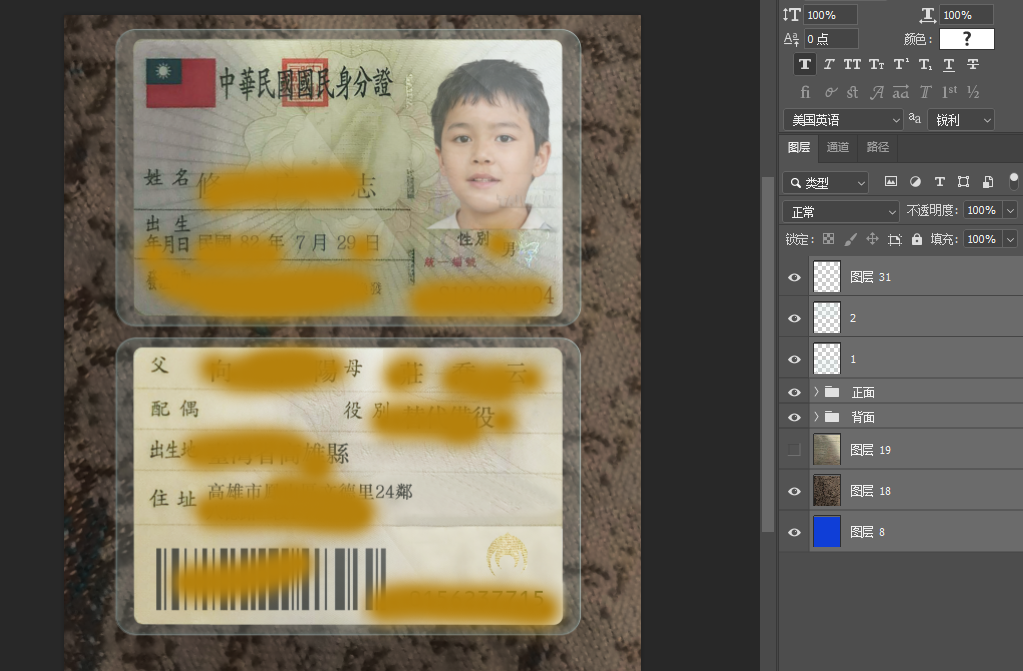
Task: Lock layer position icon
Action: click(x=872, y=239)
